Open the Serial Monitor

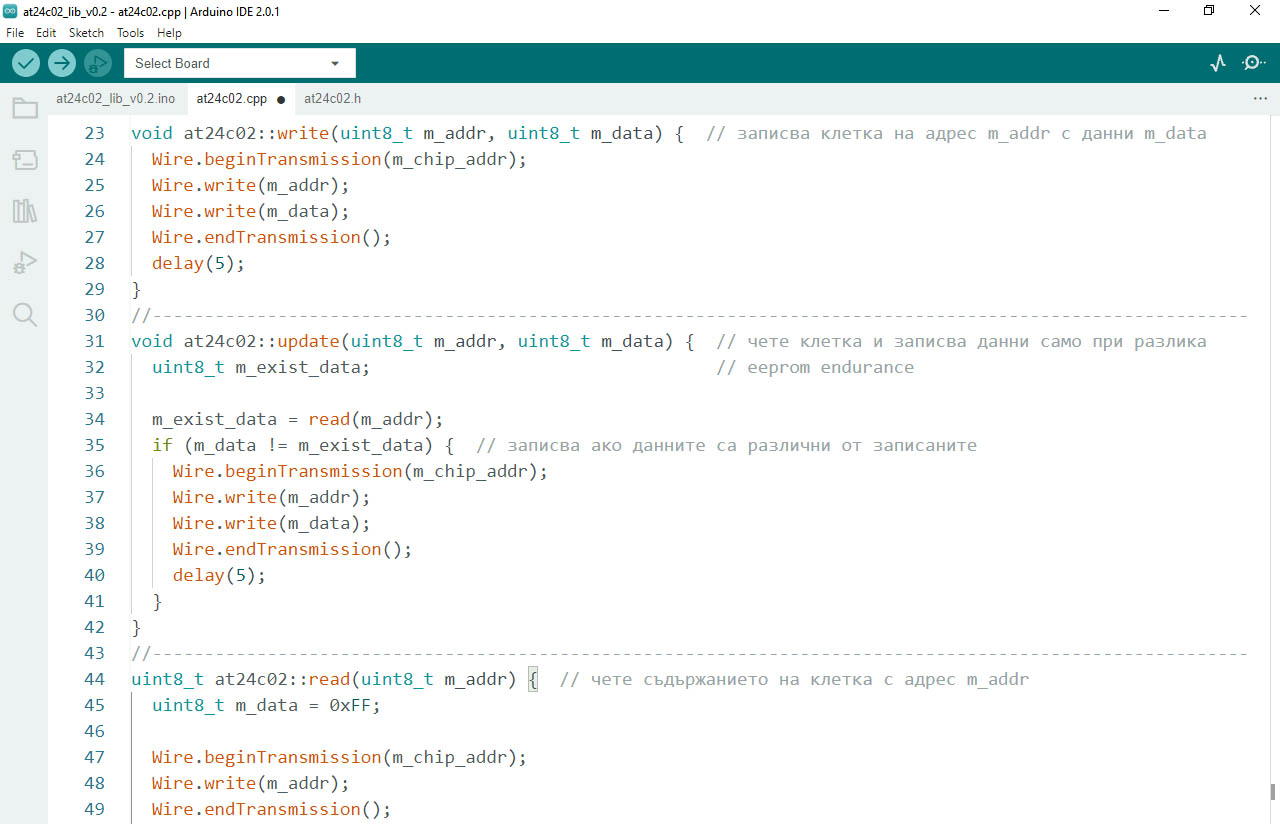(x=1253, y=63)
